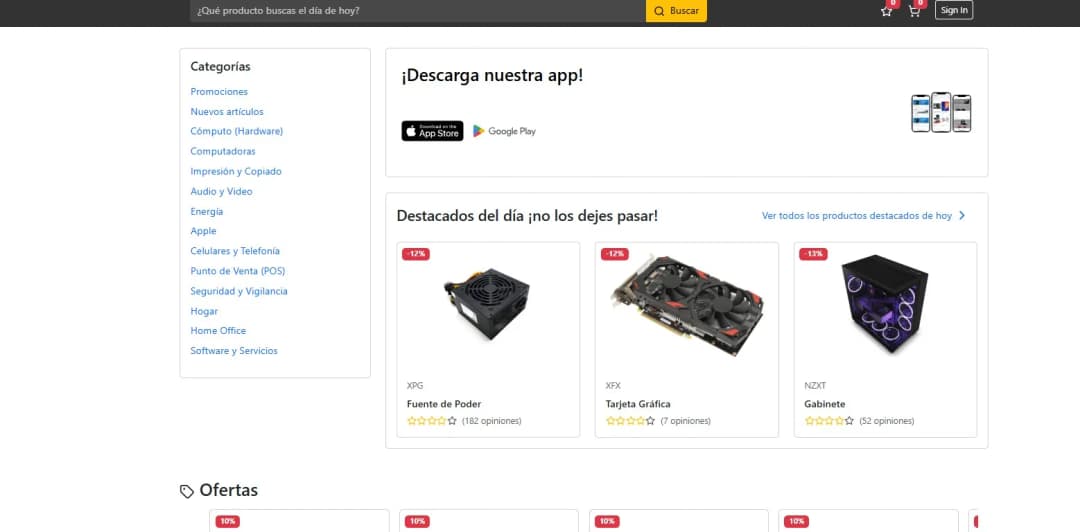This screenshot has height=532, width=1080.
Task: Open the shopping cart icon
Action: click(x=914, y=11)
